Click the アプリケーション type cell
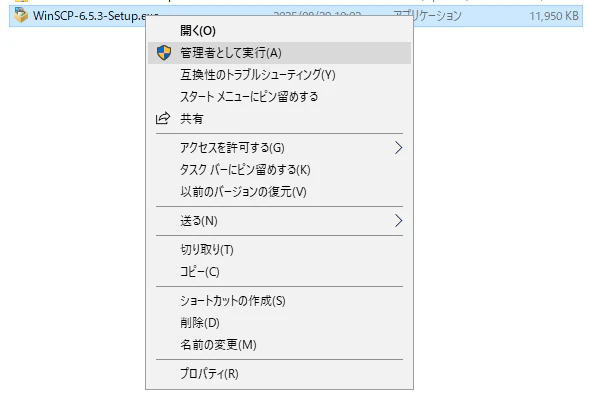The width and height of the screenshot is (589, 395). coord(427,16)
